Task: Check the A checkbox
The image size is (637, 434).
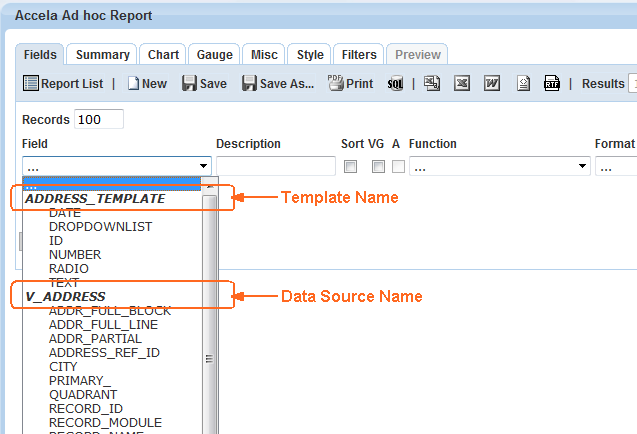Action: (x=397, y=166)
